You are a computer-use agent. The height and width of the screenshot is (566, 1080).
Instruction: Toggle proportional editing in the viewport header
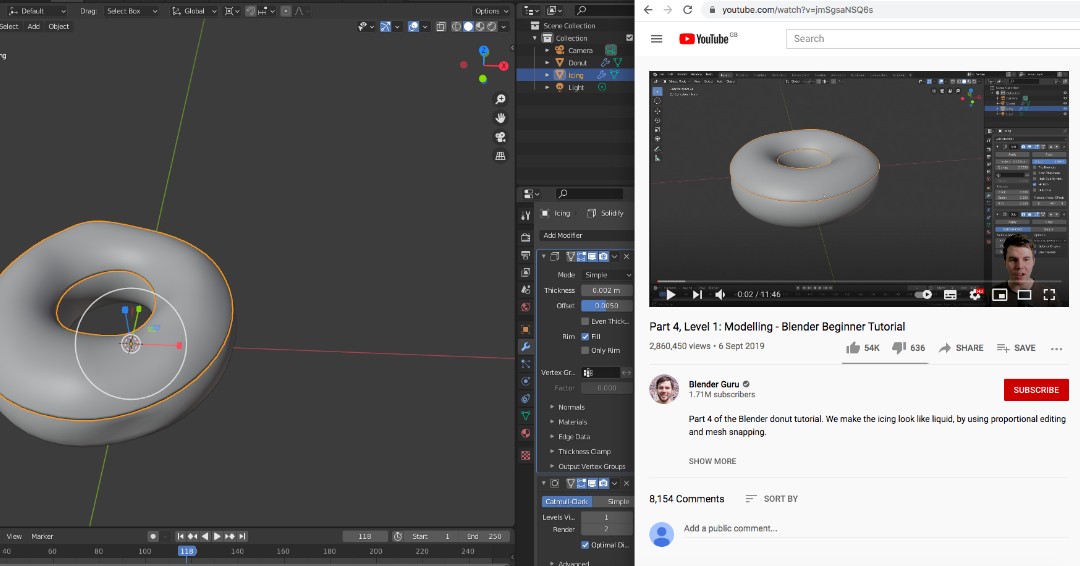click(286, 11)
